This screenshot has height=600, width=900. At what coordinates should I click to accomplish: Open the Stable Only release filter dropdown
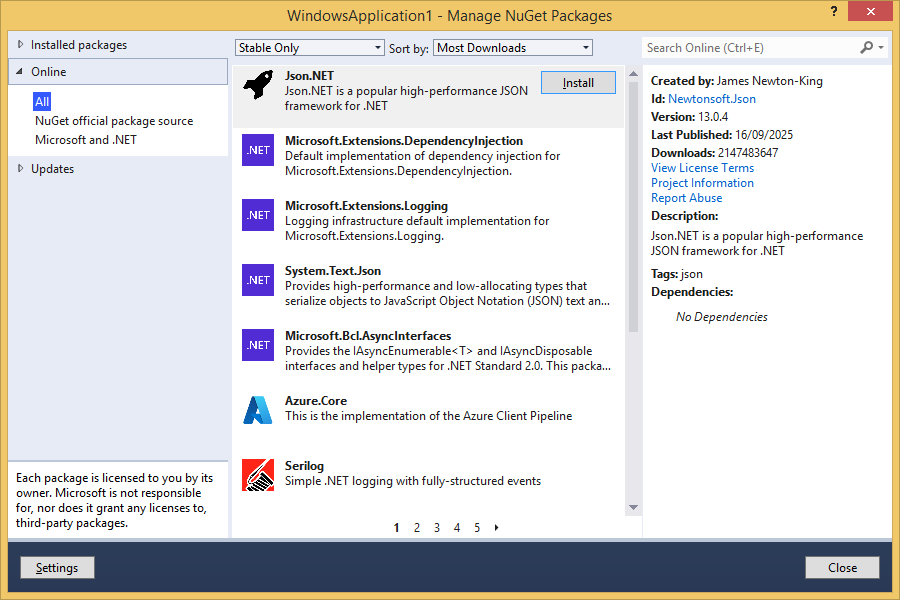click(309, 48)
